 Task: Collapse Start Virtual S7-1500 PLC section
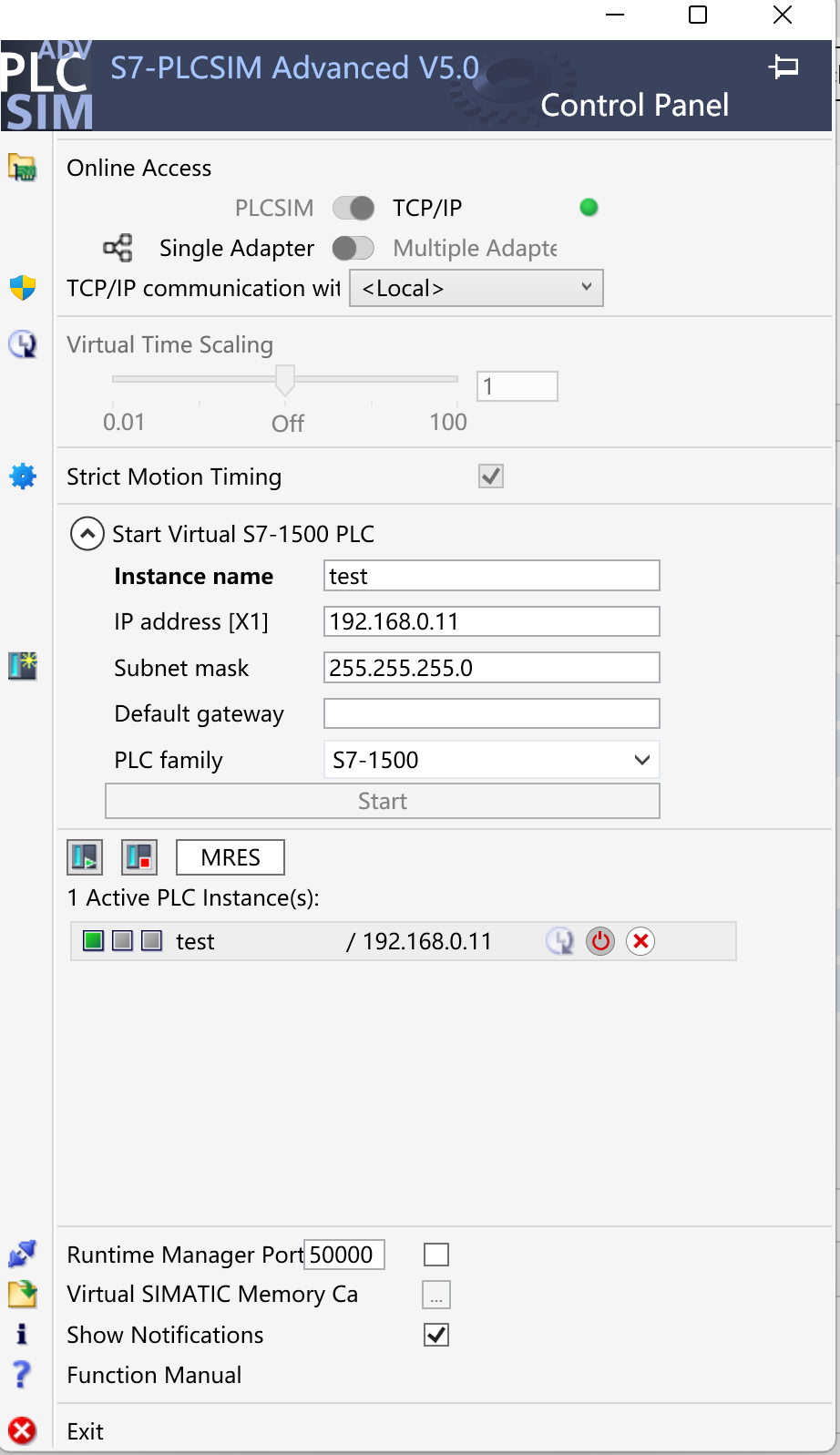pyautogui.click(x=87, y=534)
